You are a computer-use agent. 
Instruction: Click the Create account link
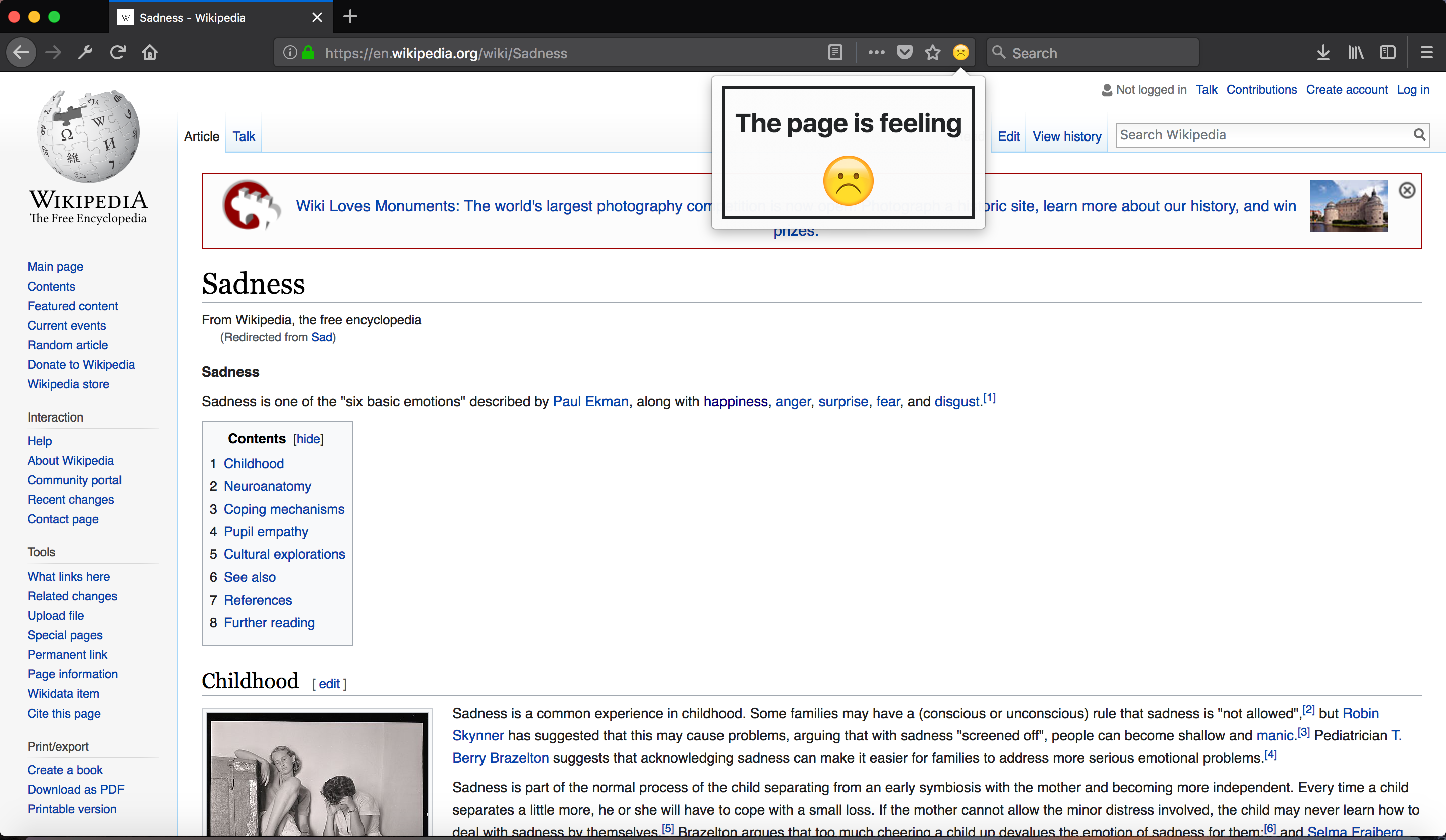(1346, 89)
